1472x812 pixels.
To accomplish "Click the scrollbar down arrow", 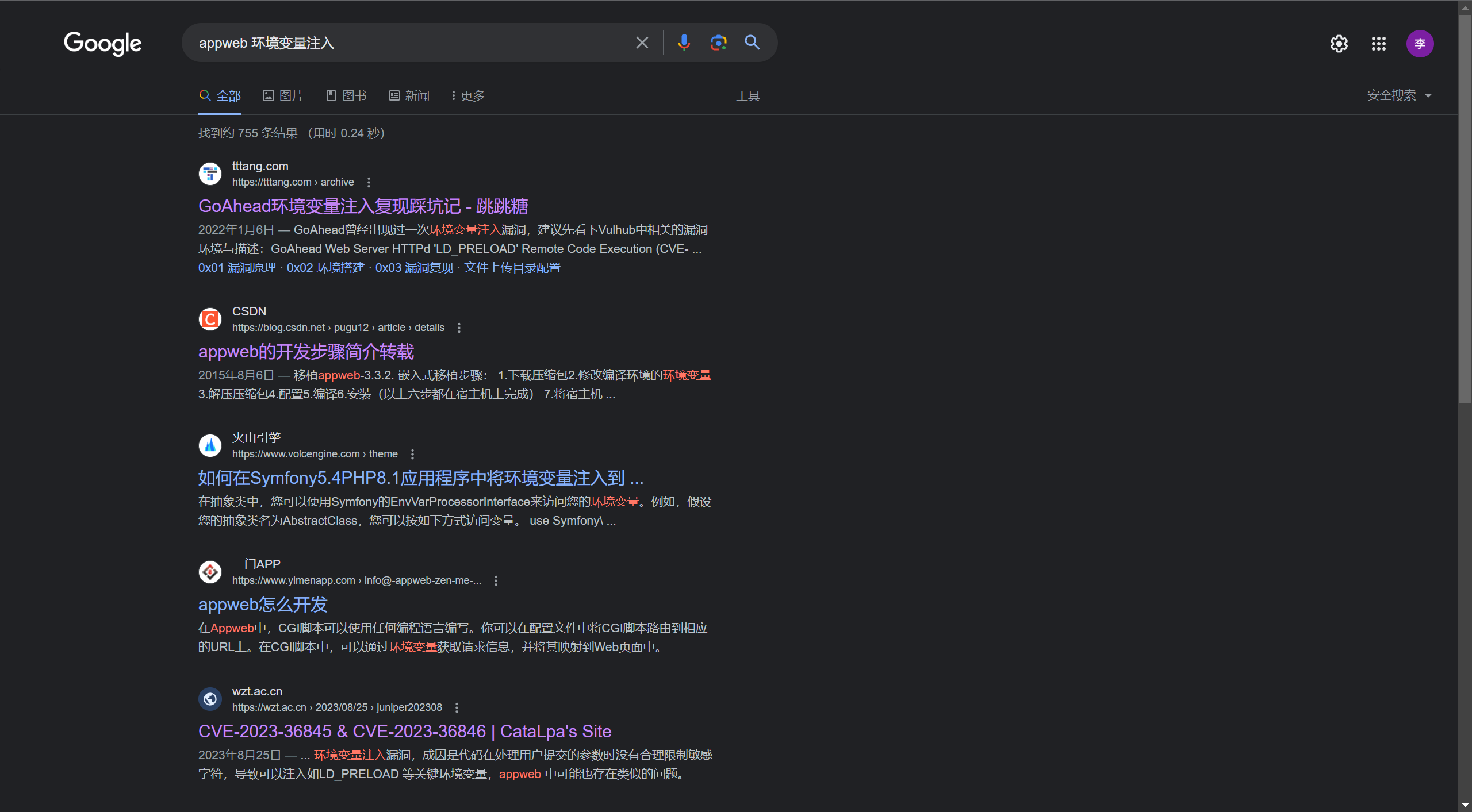I will pyautogui.click(x=1465, y=805).
